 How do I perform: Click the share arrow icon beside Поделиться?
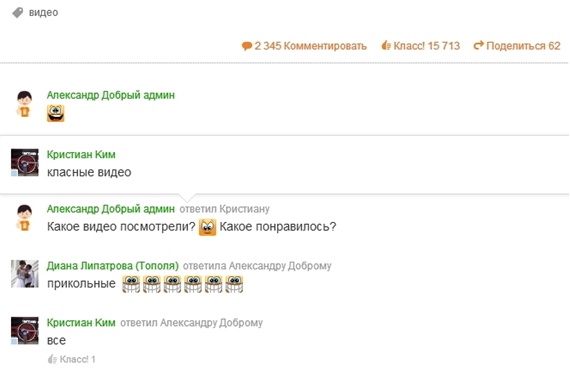[478, 45]
